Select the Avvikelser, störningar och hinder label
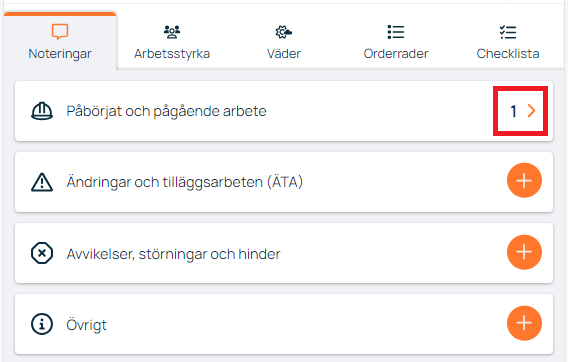This screenshot has height=362, width=568. 173,254
